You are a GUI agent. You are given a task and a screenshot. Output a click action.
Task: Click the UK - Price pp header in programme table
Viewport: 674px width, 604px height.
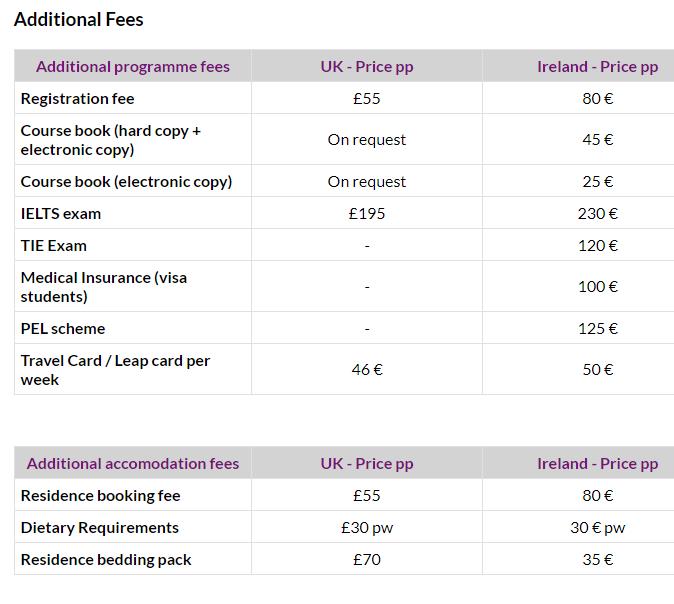point(367,67)
